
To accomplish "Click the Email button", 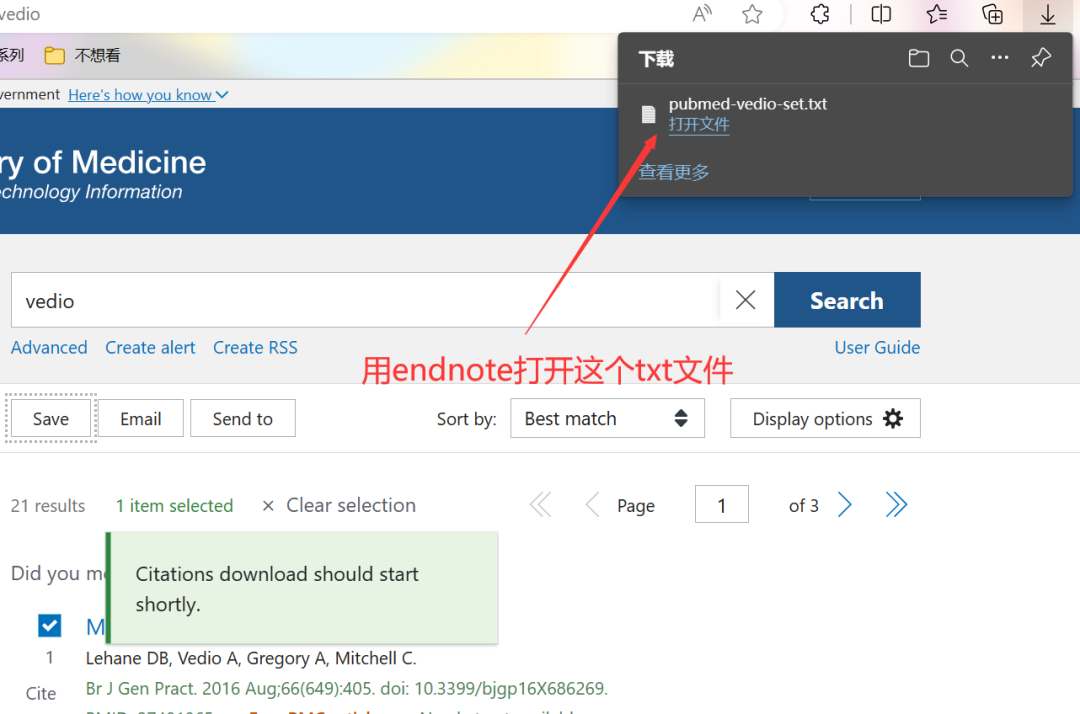I will pos(141,419).
